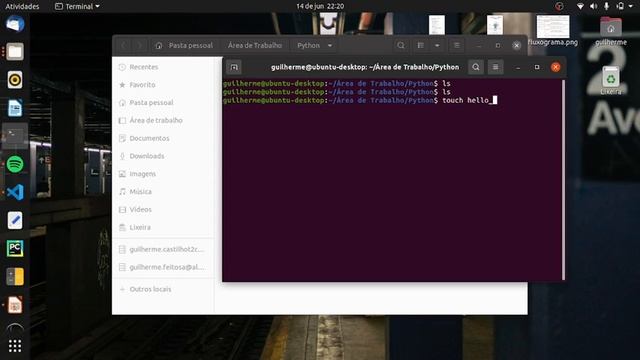Open Thunderbird mail from the dock
The height and width of the screenshot is (360, 640).
pyautogui.click(x=15, y=24)
